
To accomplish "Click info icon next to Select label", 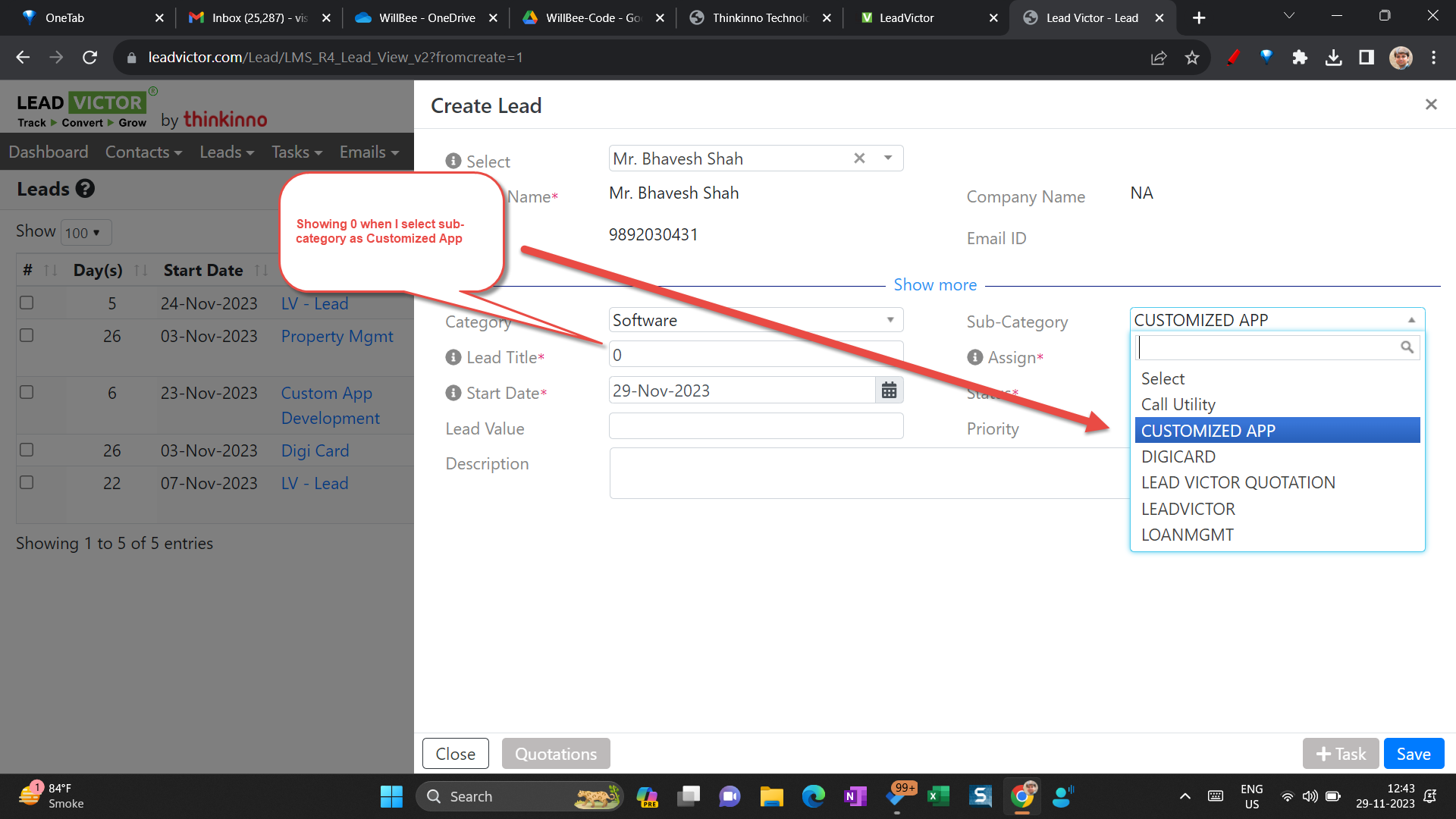I will (453, 162).
